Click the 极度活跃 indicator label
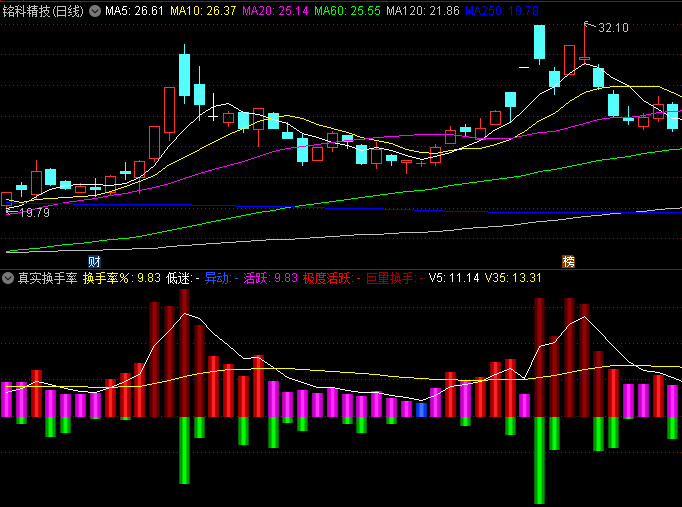Screen dimensions: 682x507 tap(332, 278)
